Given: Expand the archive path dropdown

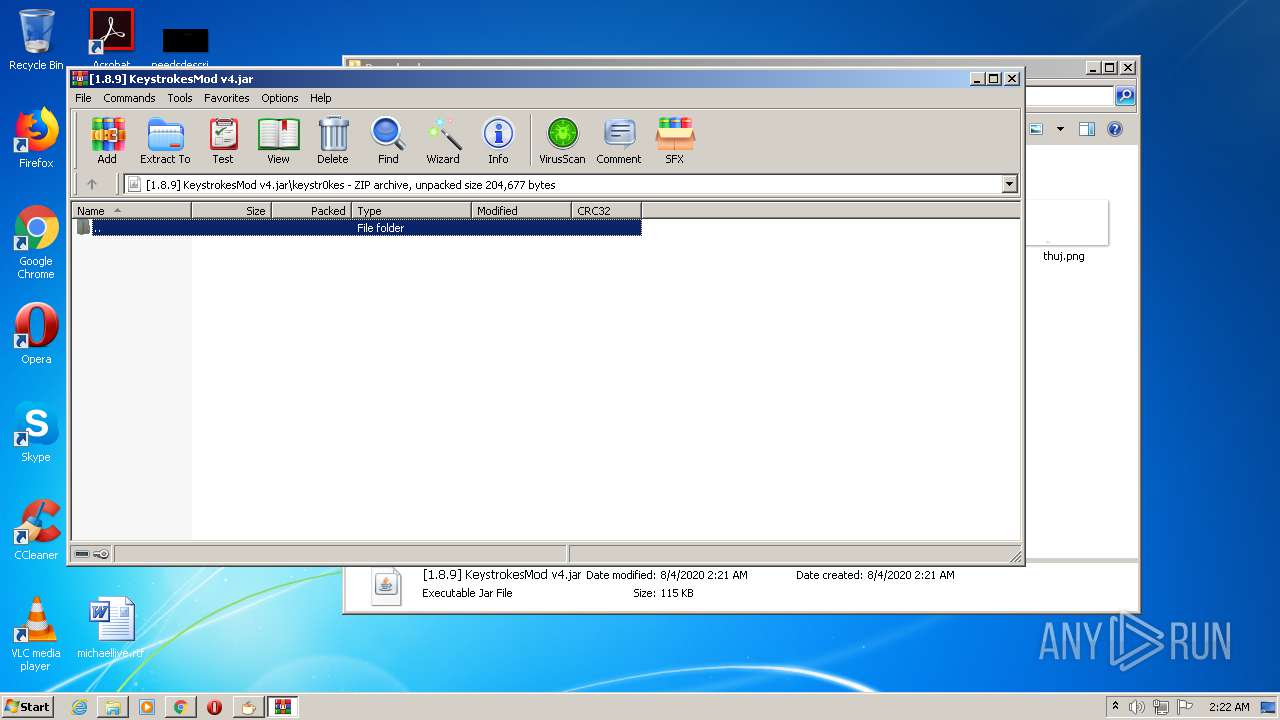Looking at the screenshot, I should [1009, 184].
